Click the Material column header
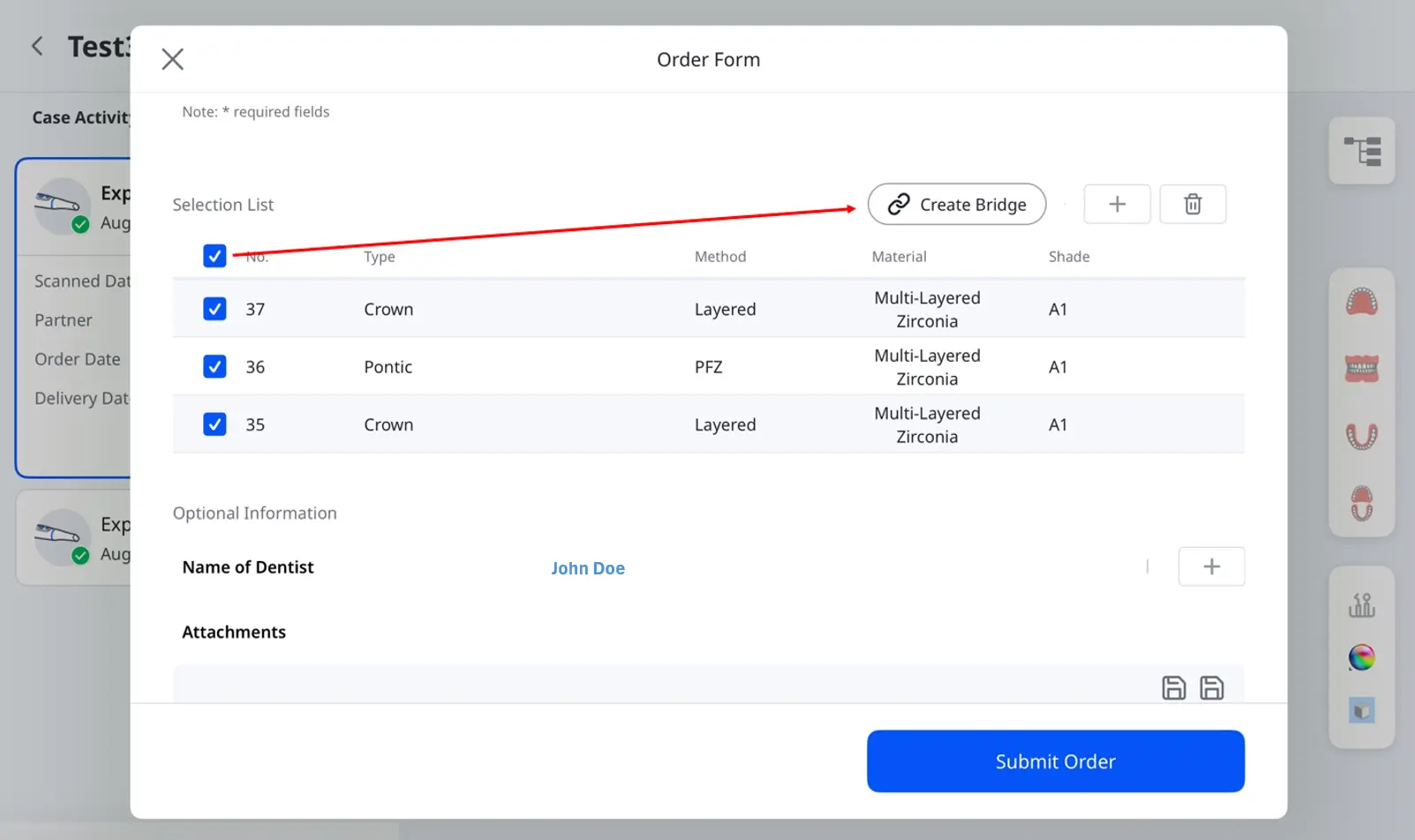 [x=899, y=257]
